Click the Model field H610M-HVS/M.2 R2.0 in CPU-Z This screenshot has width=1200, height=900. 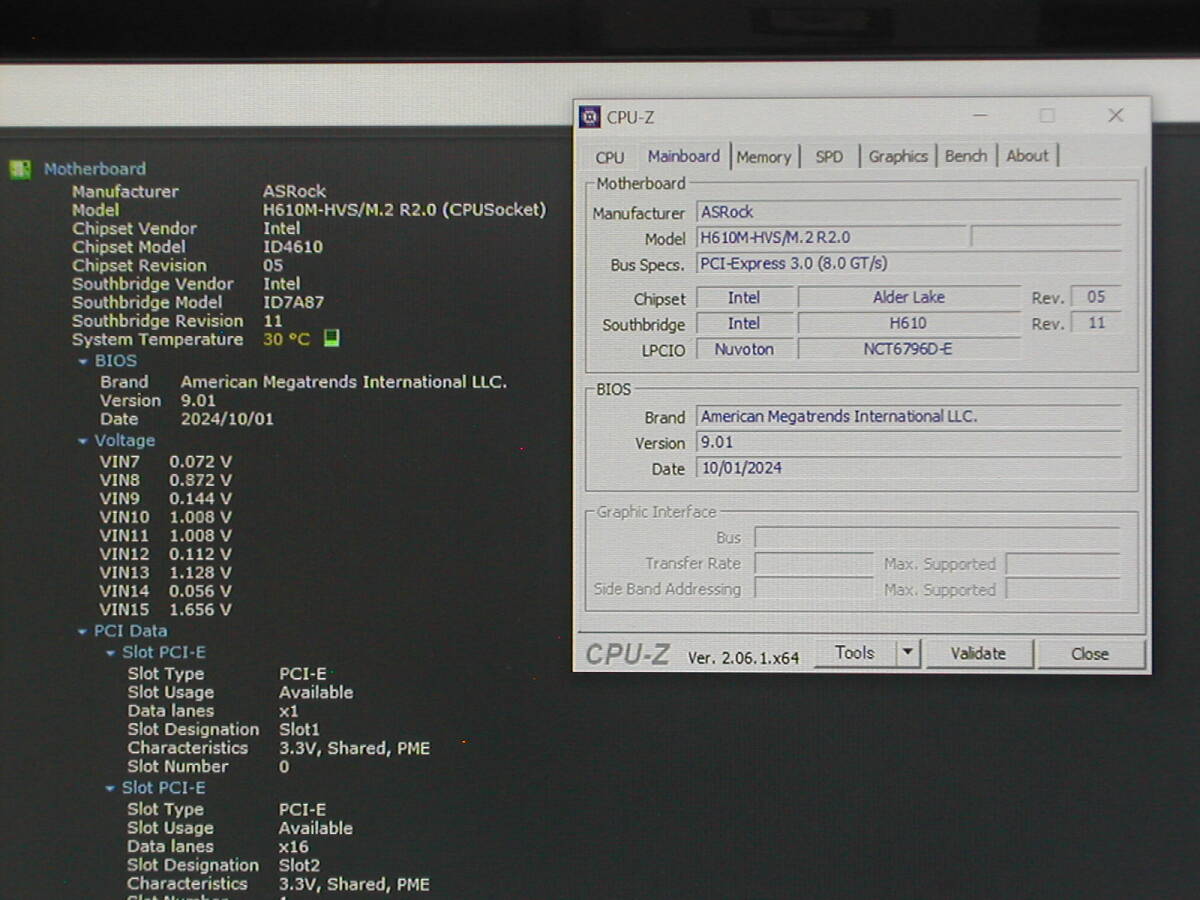click(x=832, y=238)
